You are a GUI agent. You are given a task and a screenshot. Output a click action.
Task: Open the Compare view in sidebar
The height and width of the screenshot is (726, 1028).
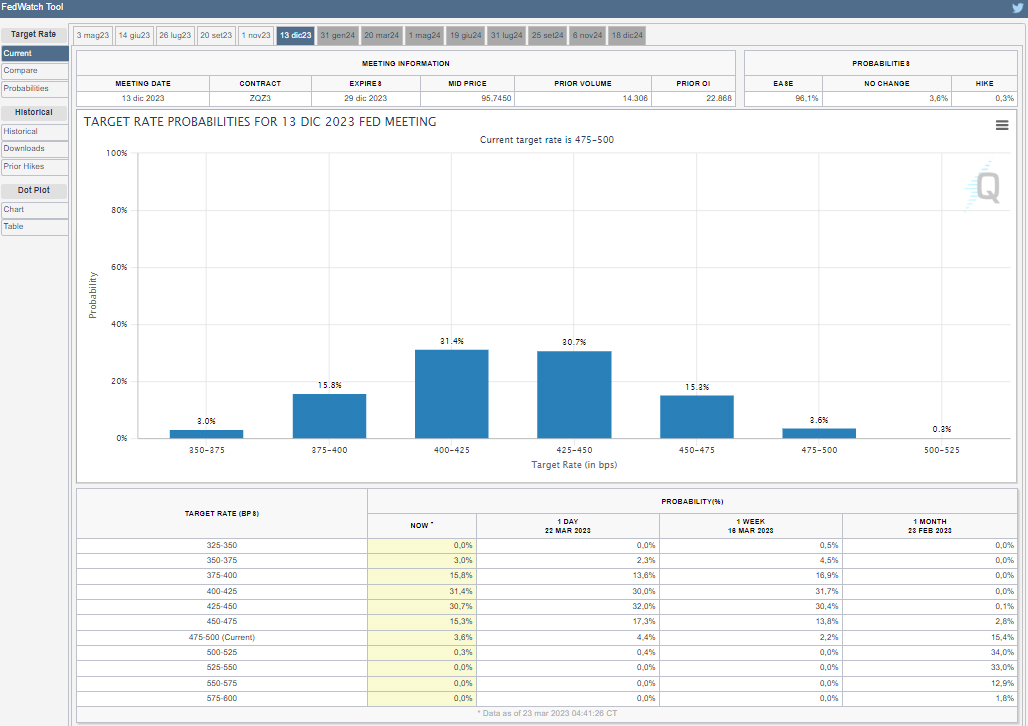coord(34,71)
